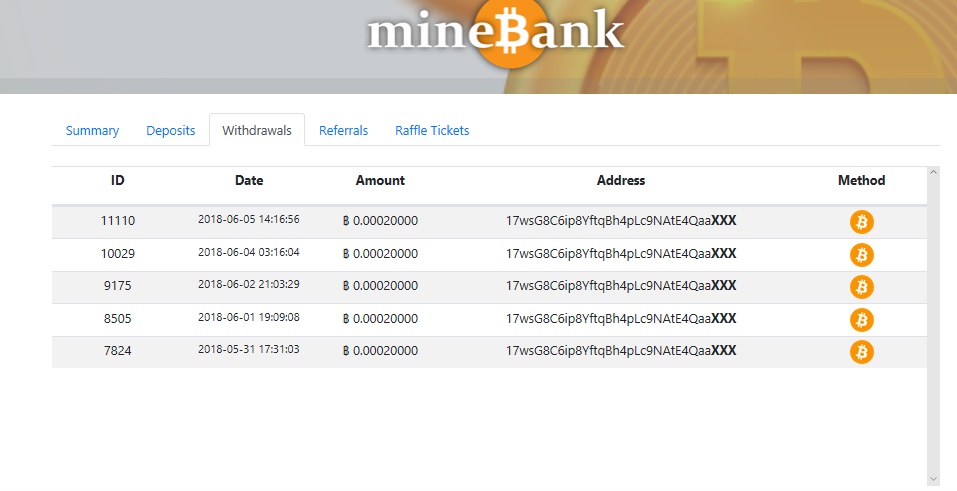Click the Address column header
957x491 pixels.
pyautogui.click(x=621, y=180)
